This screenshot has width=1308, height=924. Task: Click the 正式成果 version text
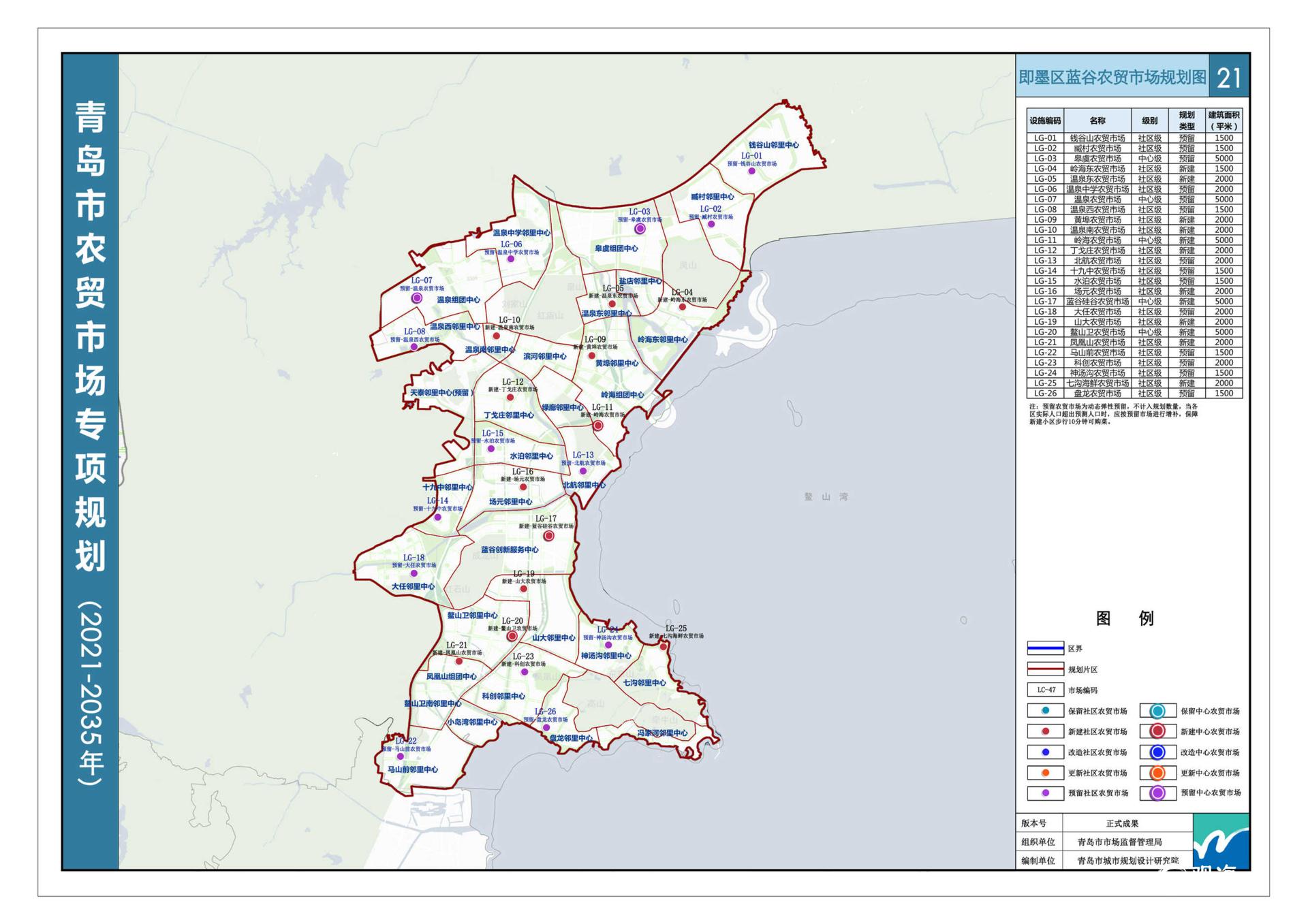(1121, 823)
